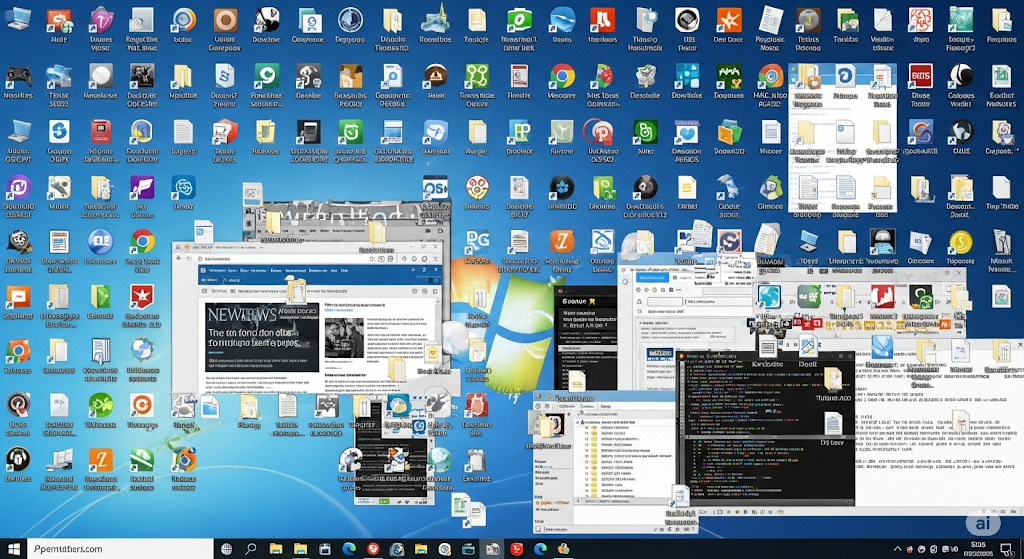
Task: Launch the purple sword app icon
Action: click(142, 188)
